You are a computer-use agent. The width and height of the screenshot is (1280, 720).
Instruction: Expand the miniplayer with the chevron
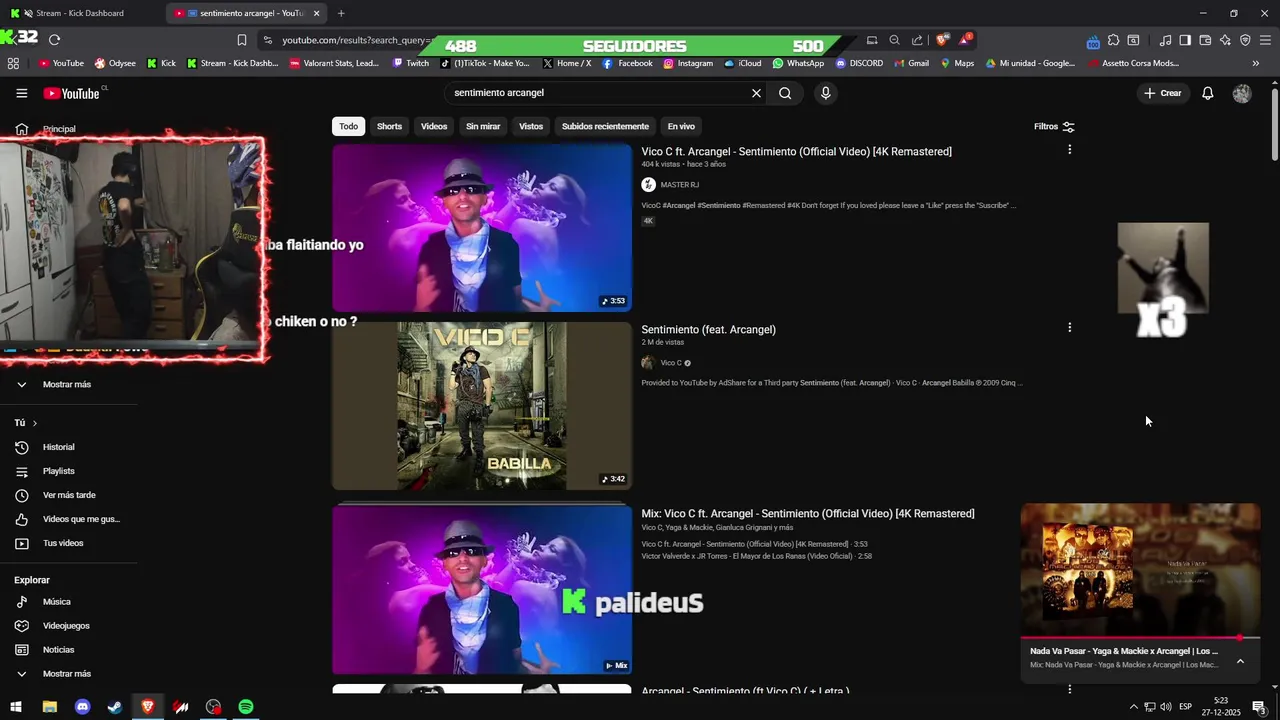1240,661
